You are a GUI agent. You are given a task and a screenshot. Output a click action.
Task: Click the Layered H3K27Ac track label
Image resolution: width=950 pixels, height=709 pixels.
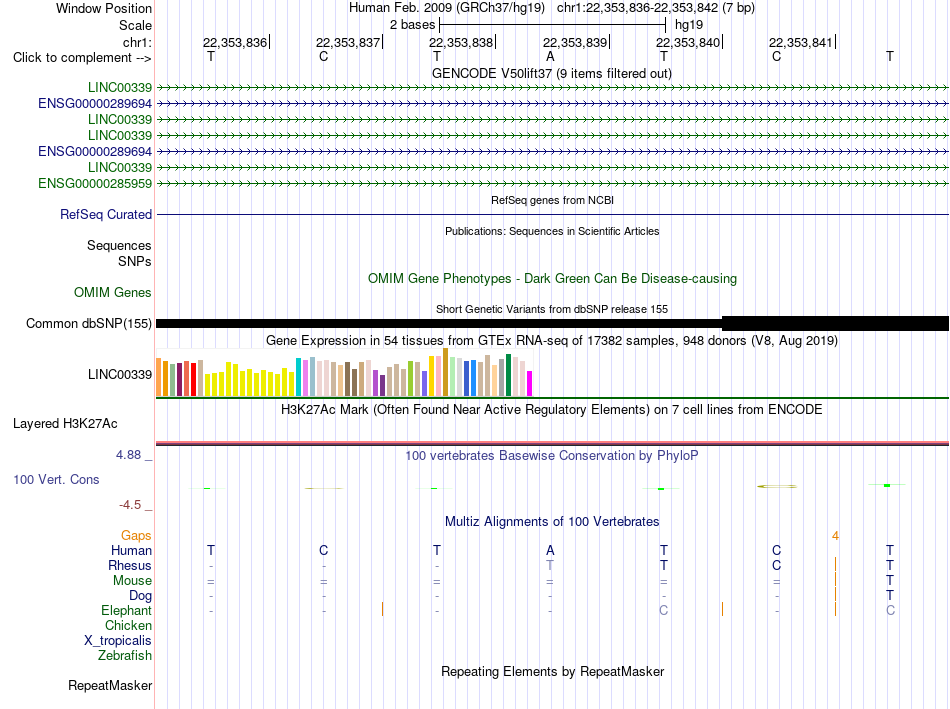pyautogui.click(x=65, y=424)
